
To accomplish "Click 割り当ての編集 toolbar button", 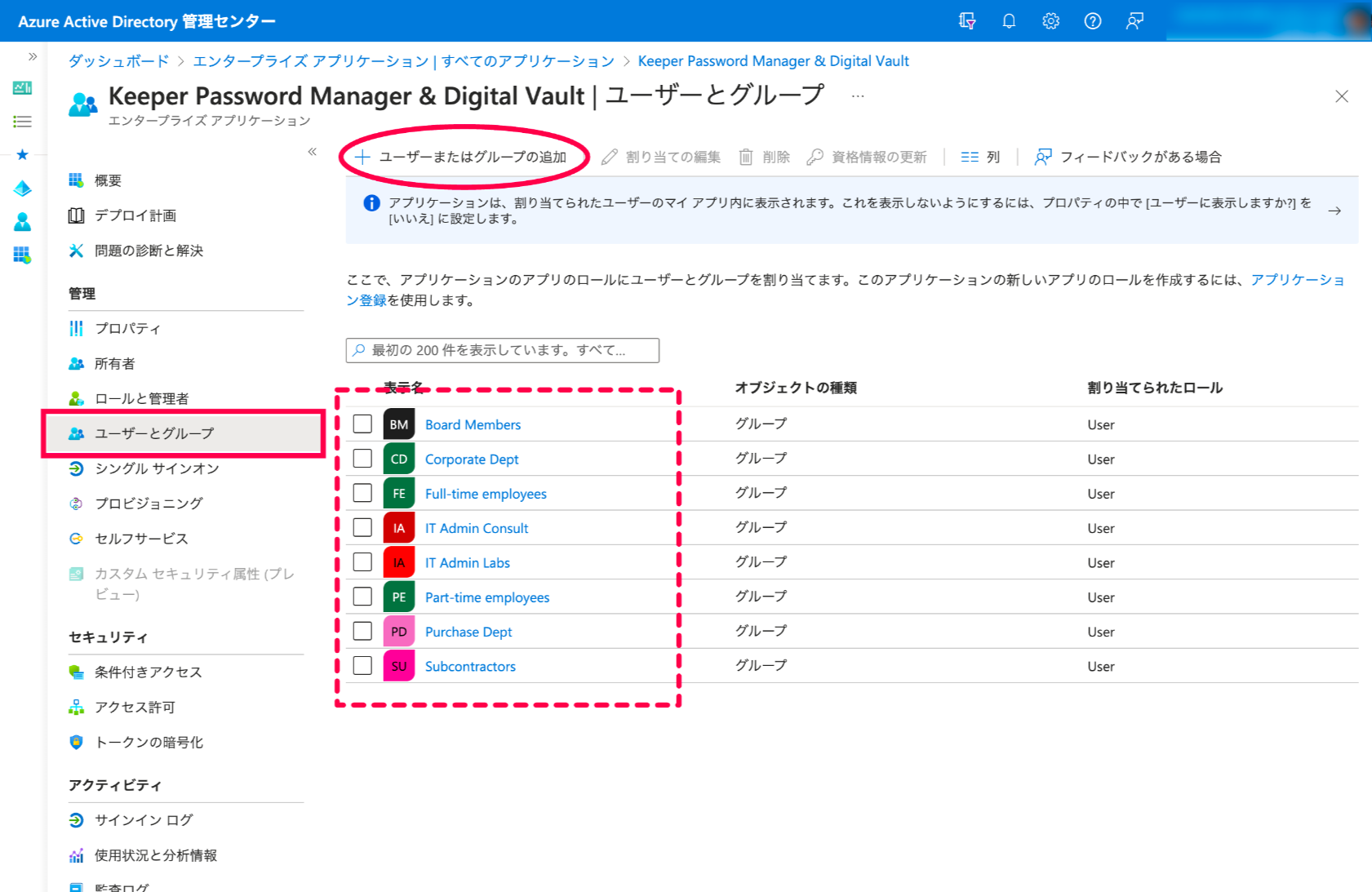I will pyautogui.click(x=661, y=157).
